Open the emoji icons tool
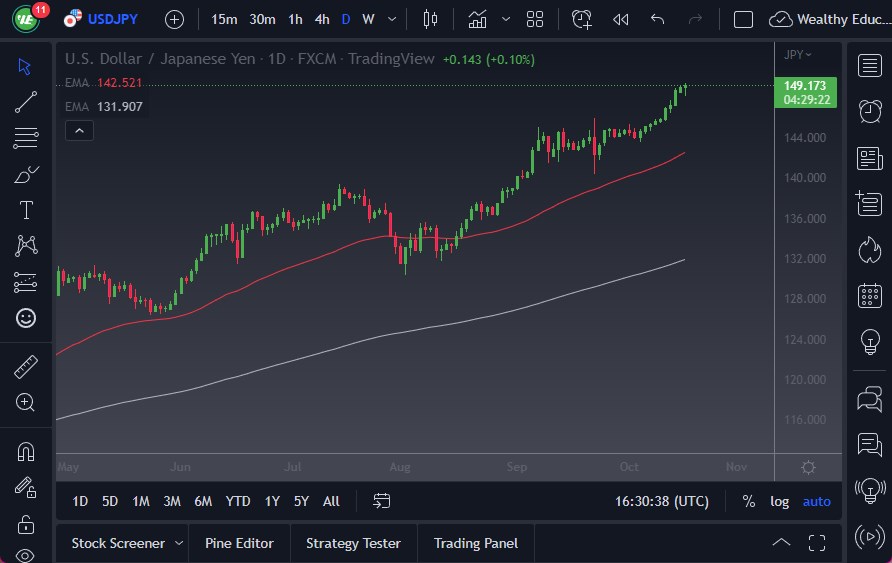 point(26,318)
